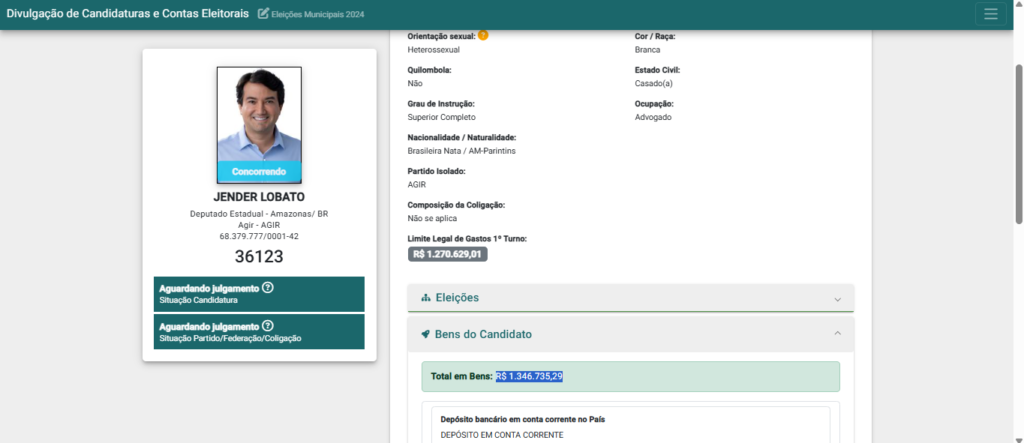1024x443 pixels.
Task: Click the text Deputado Estadual - Amazonas/ BR
Action: 259,214
